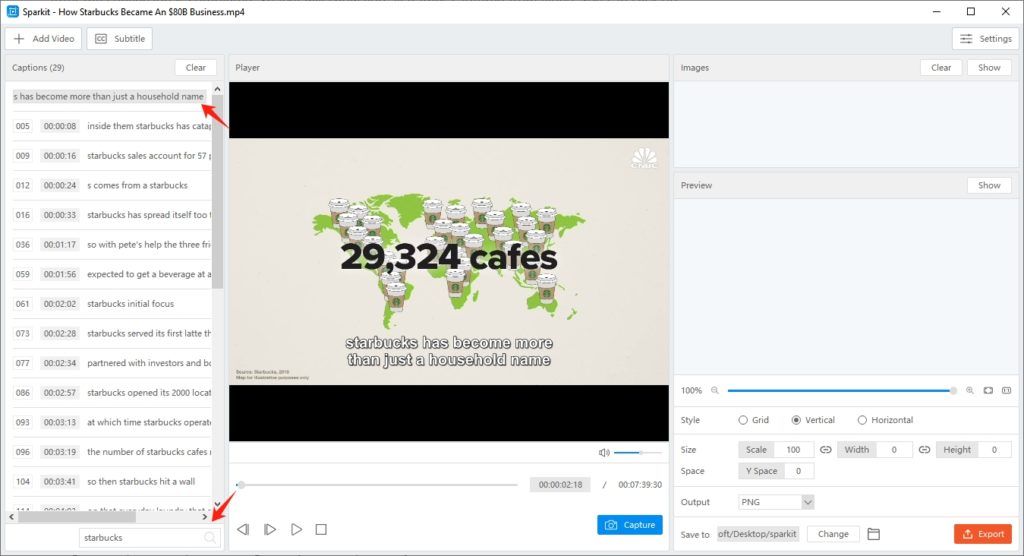Screen dimensions: 1024x556
Task: Show preview at actual 1:1 size
Action: [x=1006, y=390]
